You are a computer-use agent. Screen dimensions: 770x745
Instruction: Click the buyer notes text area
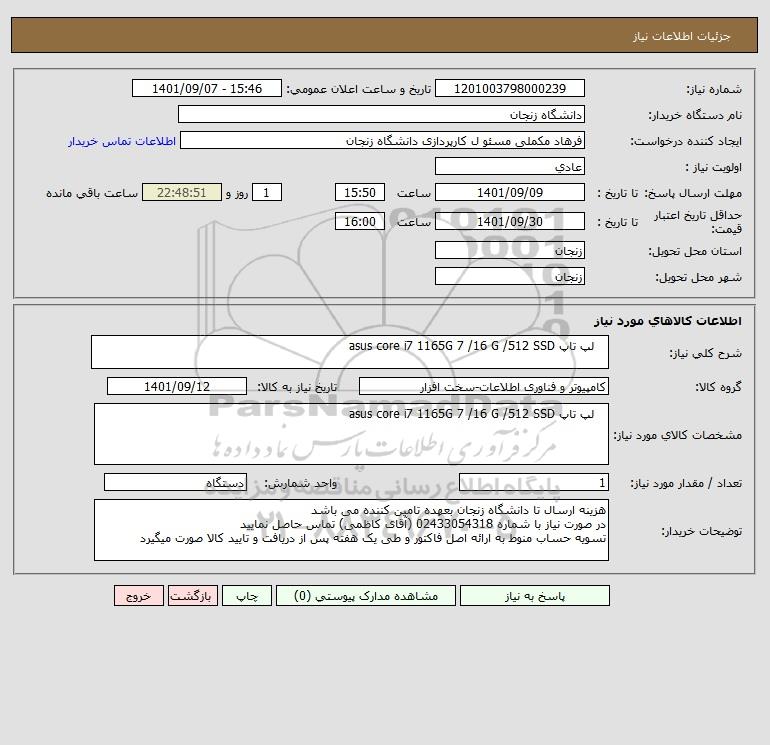point(351,530)
